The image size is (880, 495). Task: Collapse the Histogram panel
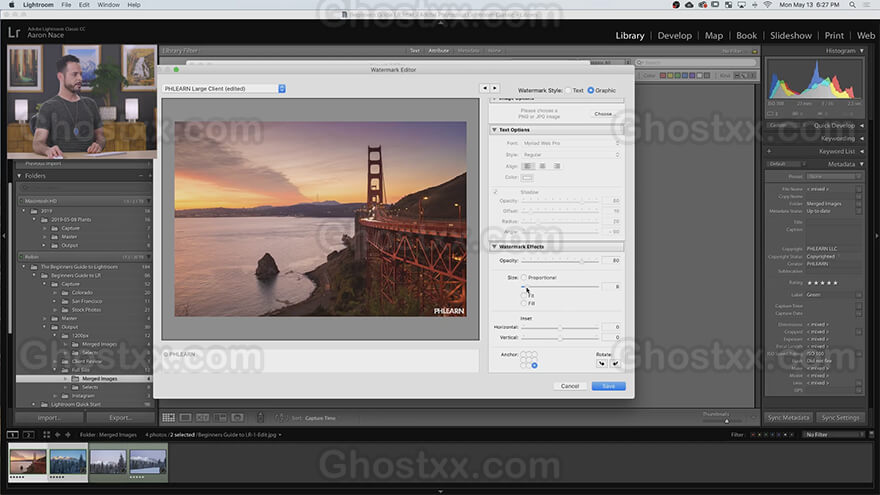pyautogui.click(x=862, y=51)
